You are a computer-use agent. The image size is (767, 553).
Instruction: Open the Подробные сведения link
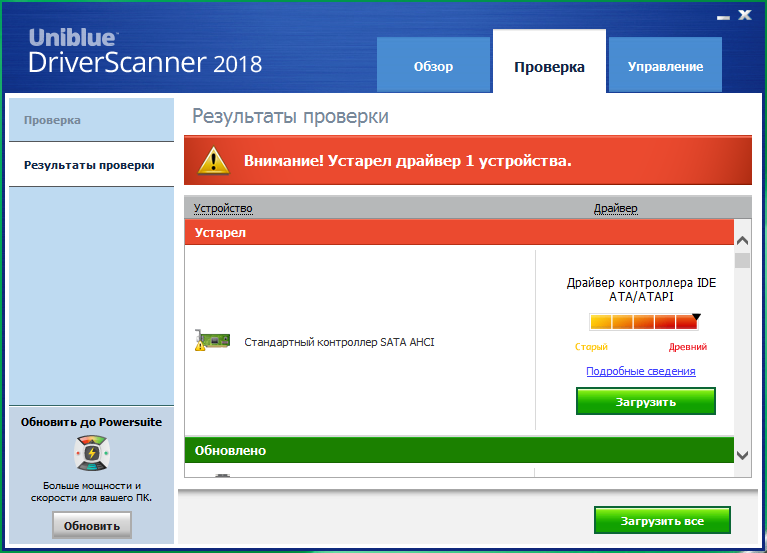[641, 371]
